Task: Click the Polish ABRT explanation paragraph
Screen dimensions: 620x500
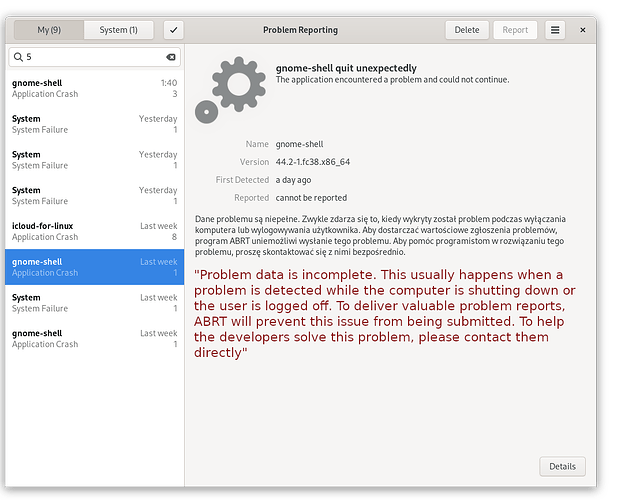Action: pyautogui.click(x=380, y=236)
